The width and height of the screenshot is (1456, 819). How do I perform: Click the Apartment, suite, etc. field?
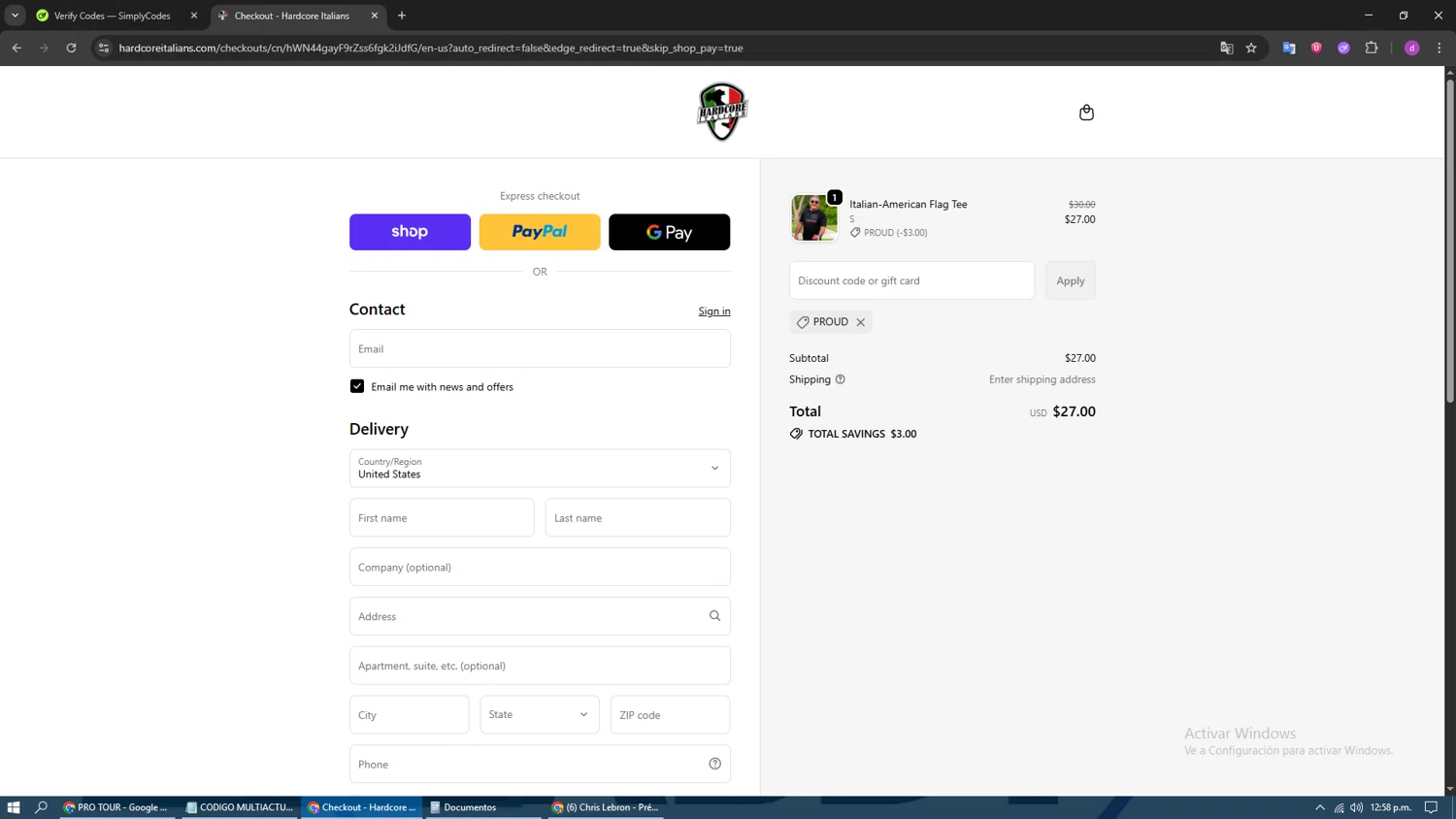[540, 666]
